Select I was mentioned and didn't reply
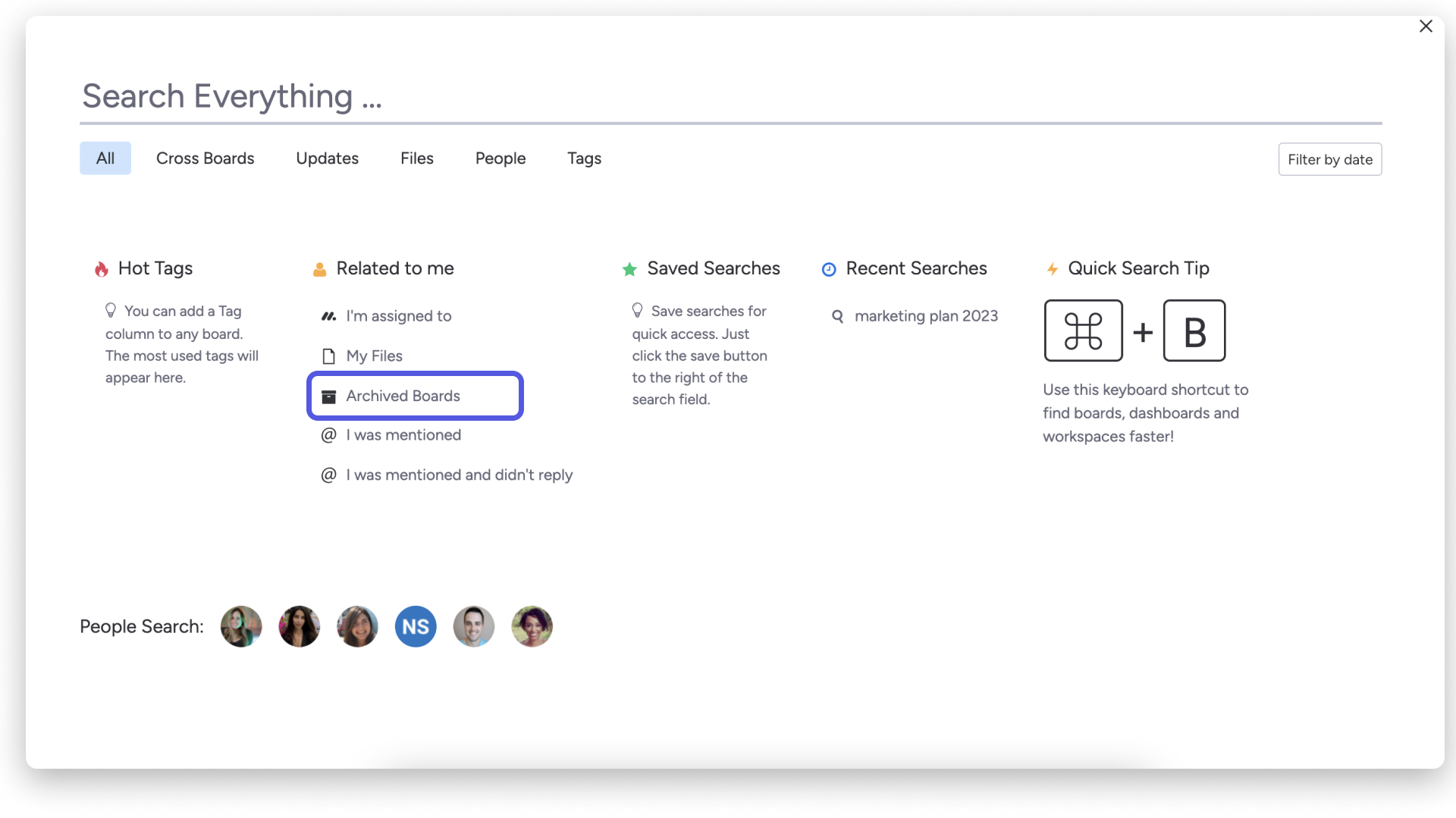This screenshot has height=818, width=1456. 458,475
